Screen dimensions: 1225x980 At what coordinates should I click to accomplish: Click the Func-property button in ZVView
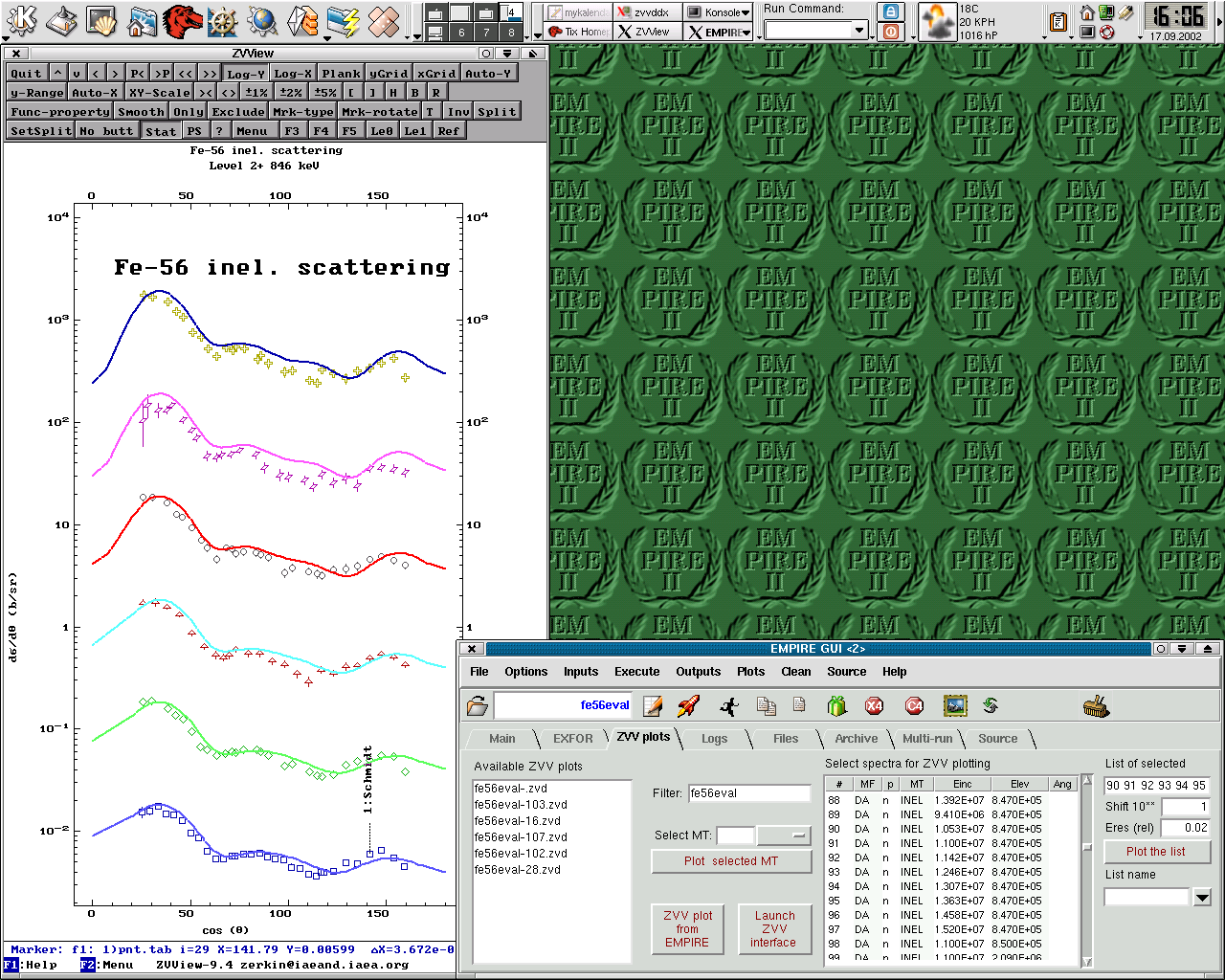pyautogui.click(x=60, y=112)
